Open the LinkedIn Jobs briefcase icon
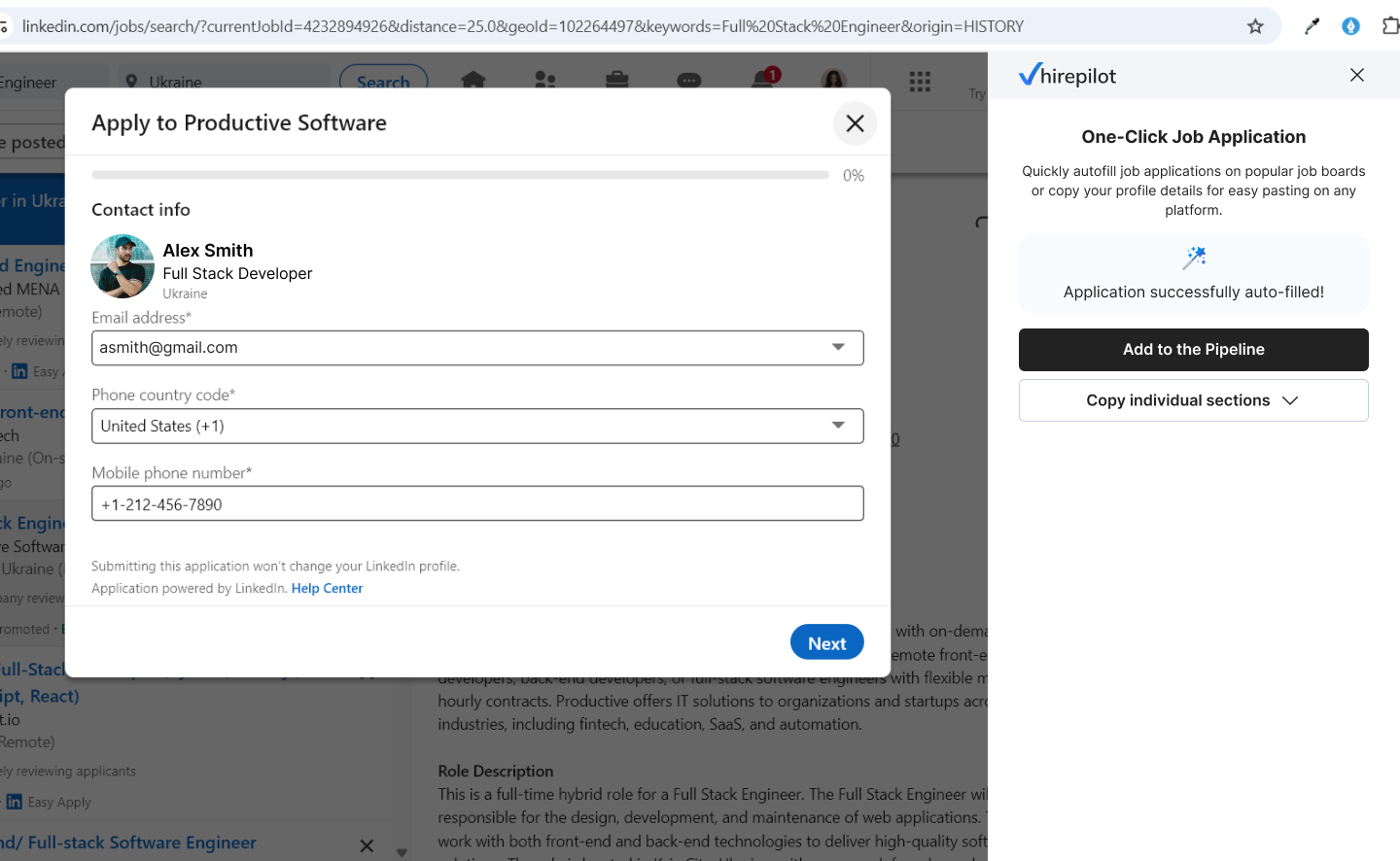This screenshot has height=861, width=1400. click(617, 81)
